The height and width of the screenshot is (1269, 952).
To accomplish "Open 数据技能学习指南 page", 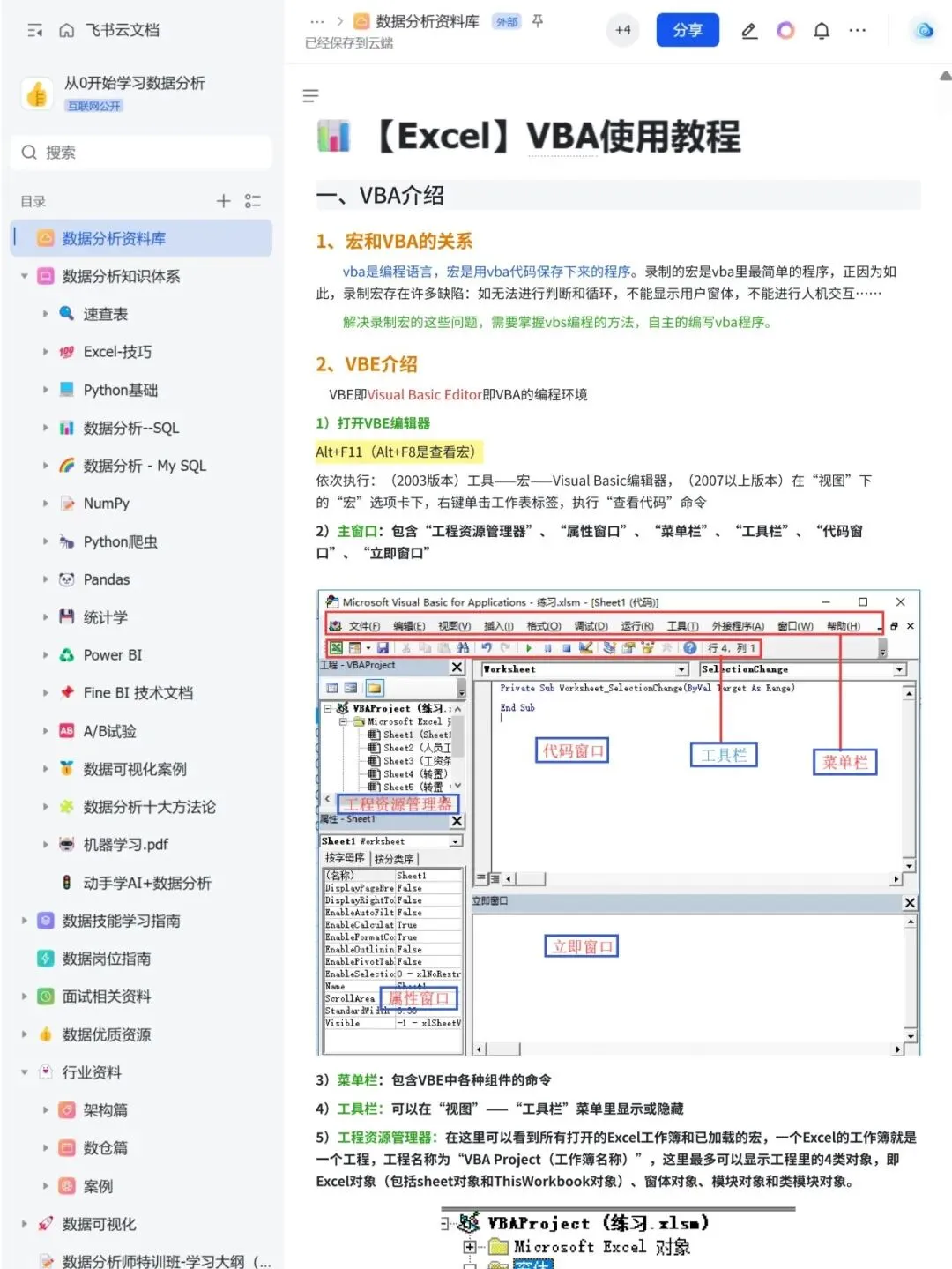I will [x=122, y=921].
